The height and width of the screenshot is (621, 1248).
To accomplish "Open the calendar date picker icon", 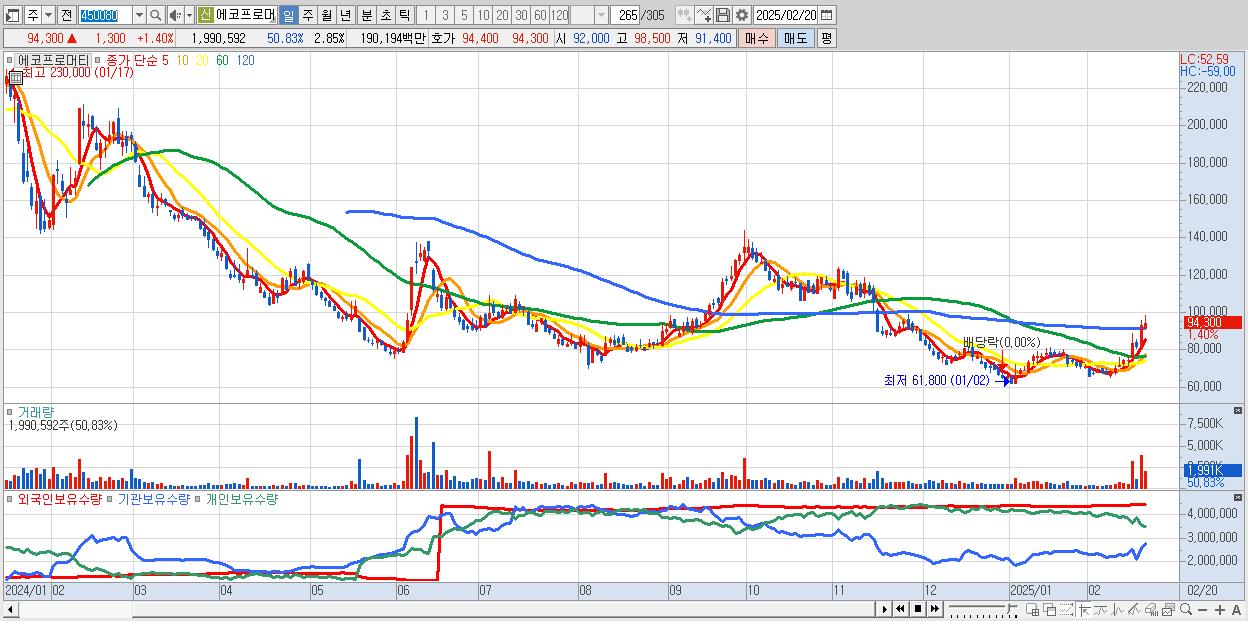I will tap(828, 15).
